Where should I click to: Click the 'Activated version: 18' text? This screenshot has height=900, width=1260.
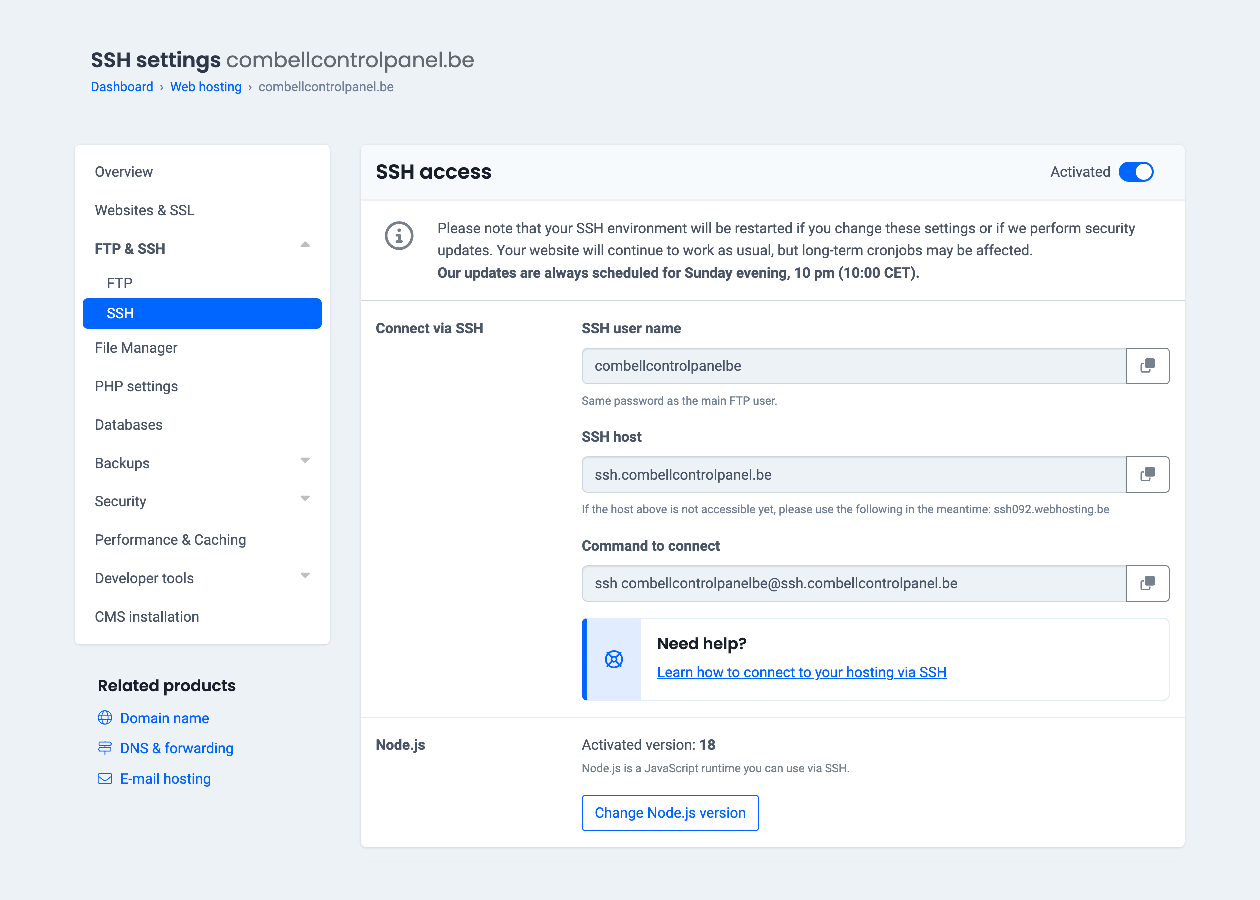(648, 745)
